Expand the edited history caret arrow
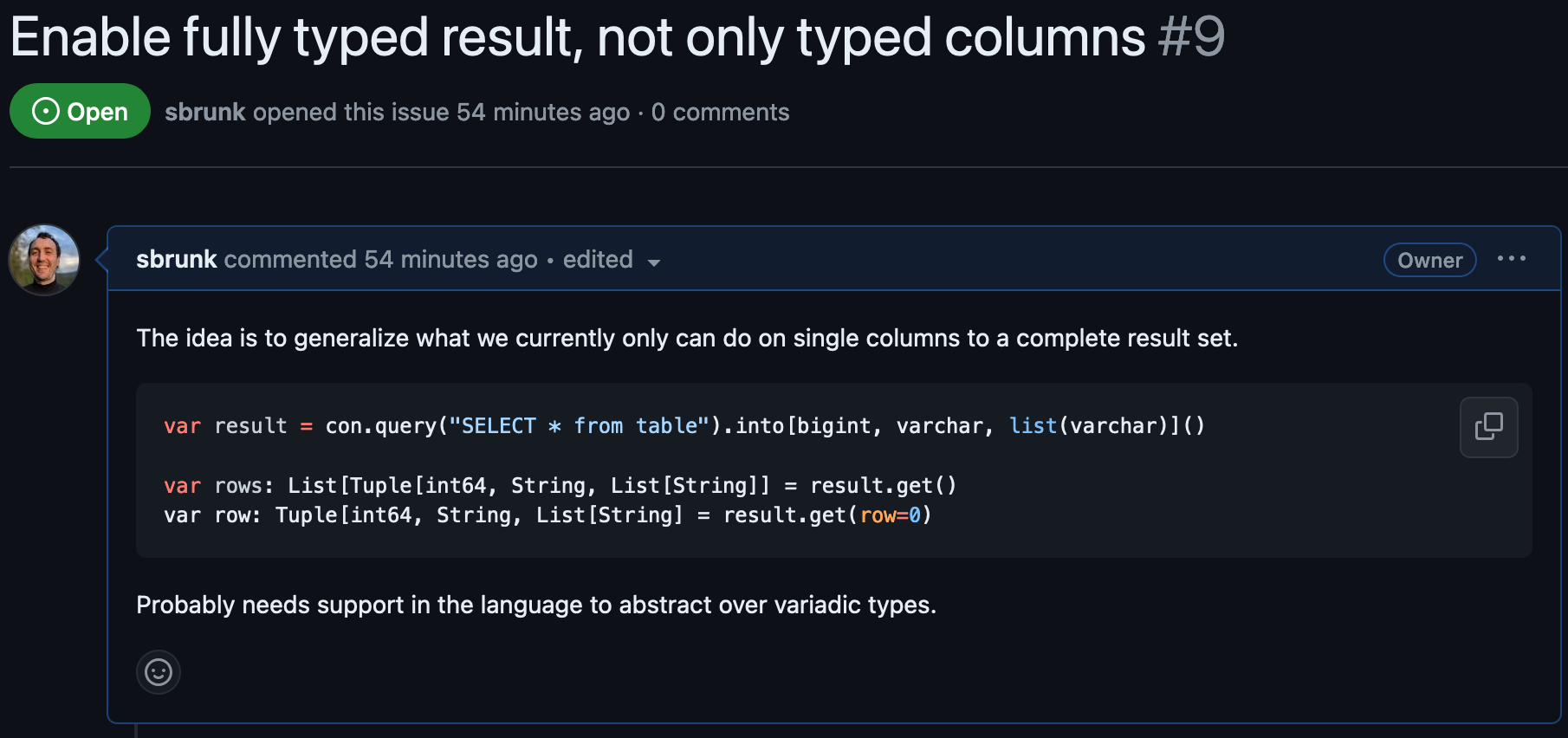Viewport: 1568px width, 738px height. 654,262
